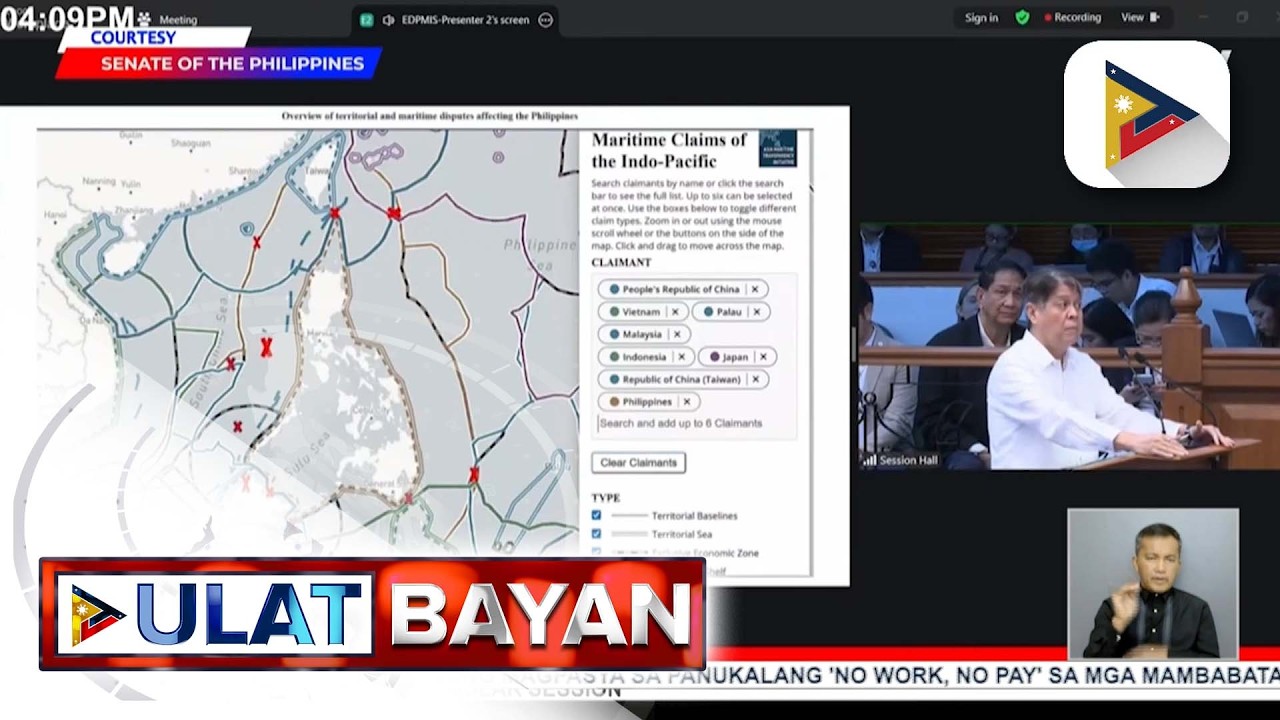Remove the Malaysia claimant tag
Screen dimensions: 1280x720
pyautogui.click(x=677, y=334)
